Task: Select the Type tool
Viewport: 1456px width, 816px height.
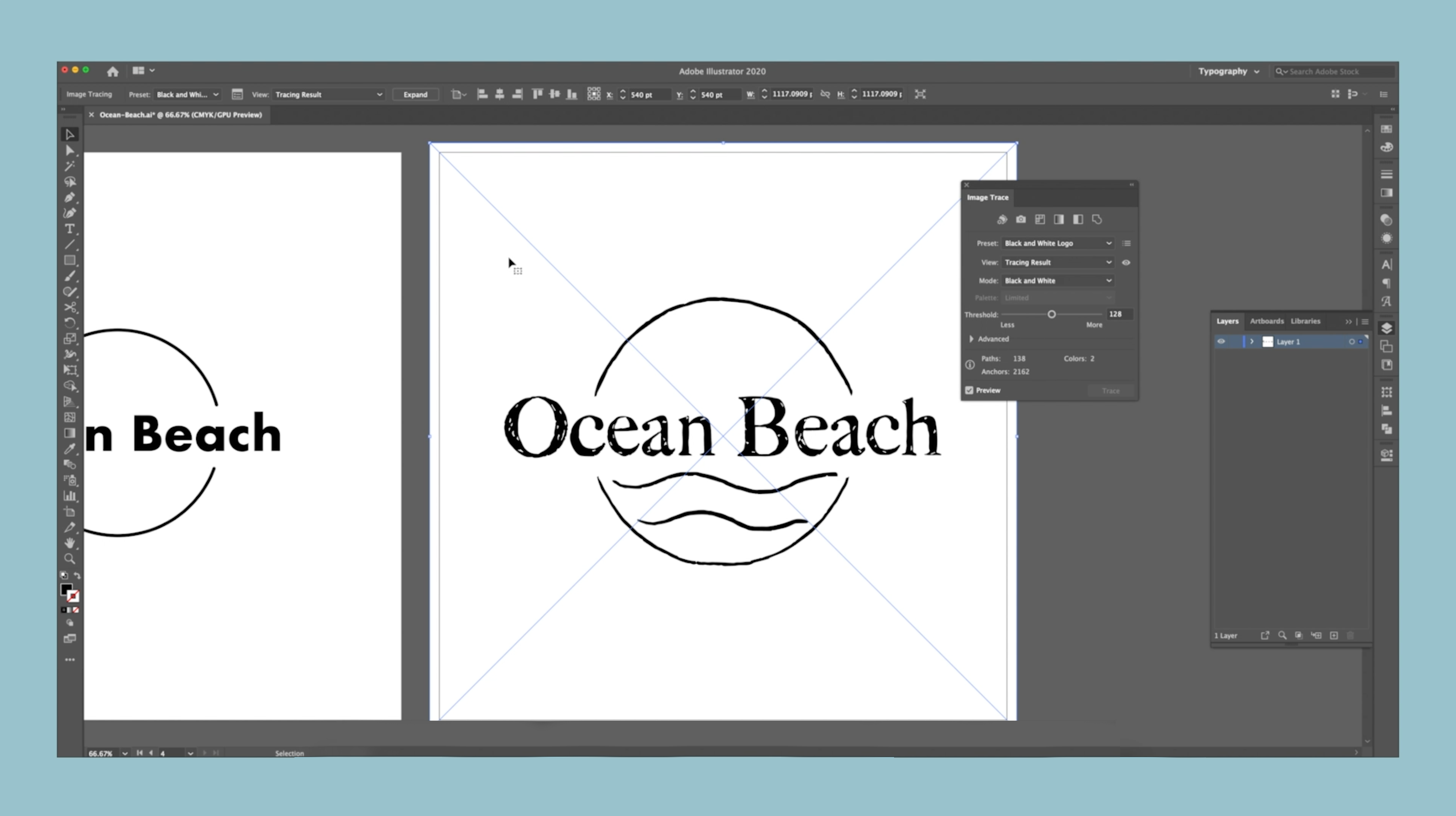Action: point(70,229)
